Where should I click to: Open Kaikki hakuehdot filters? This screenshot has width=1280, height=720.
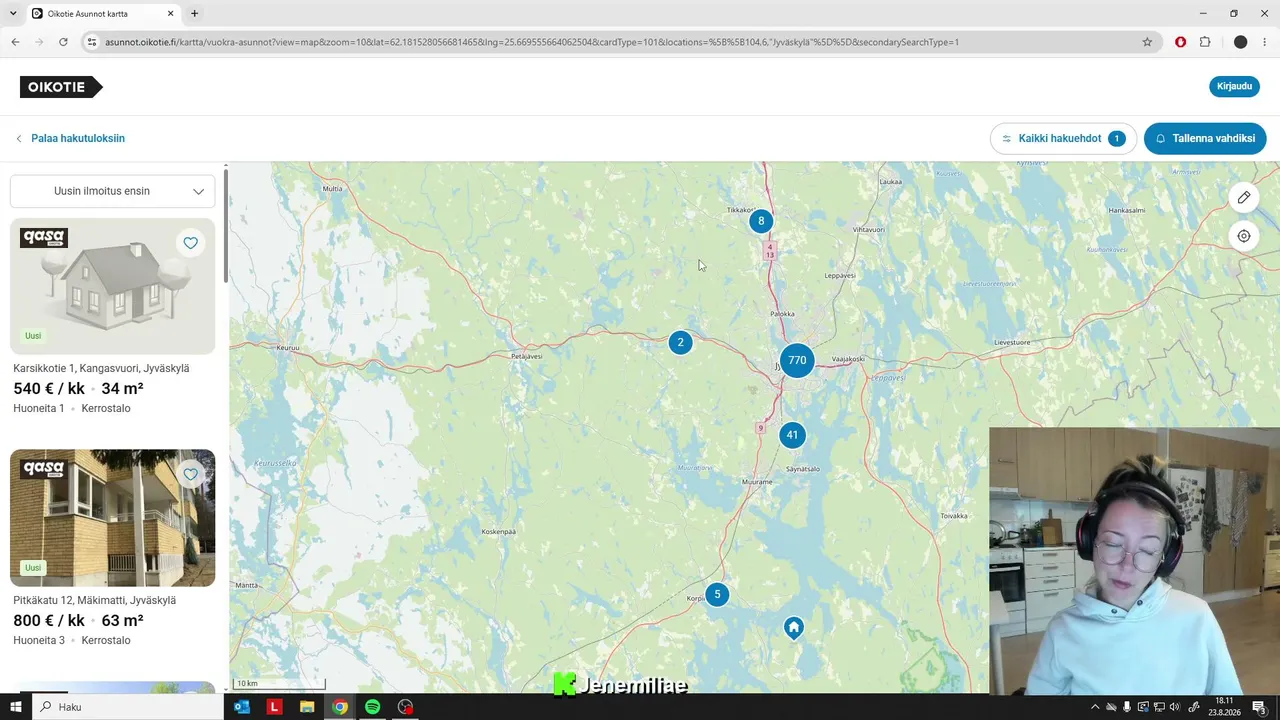click(1063, 139)
